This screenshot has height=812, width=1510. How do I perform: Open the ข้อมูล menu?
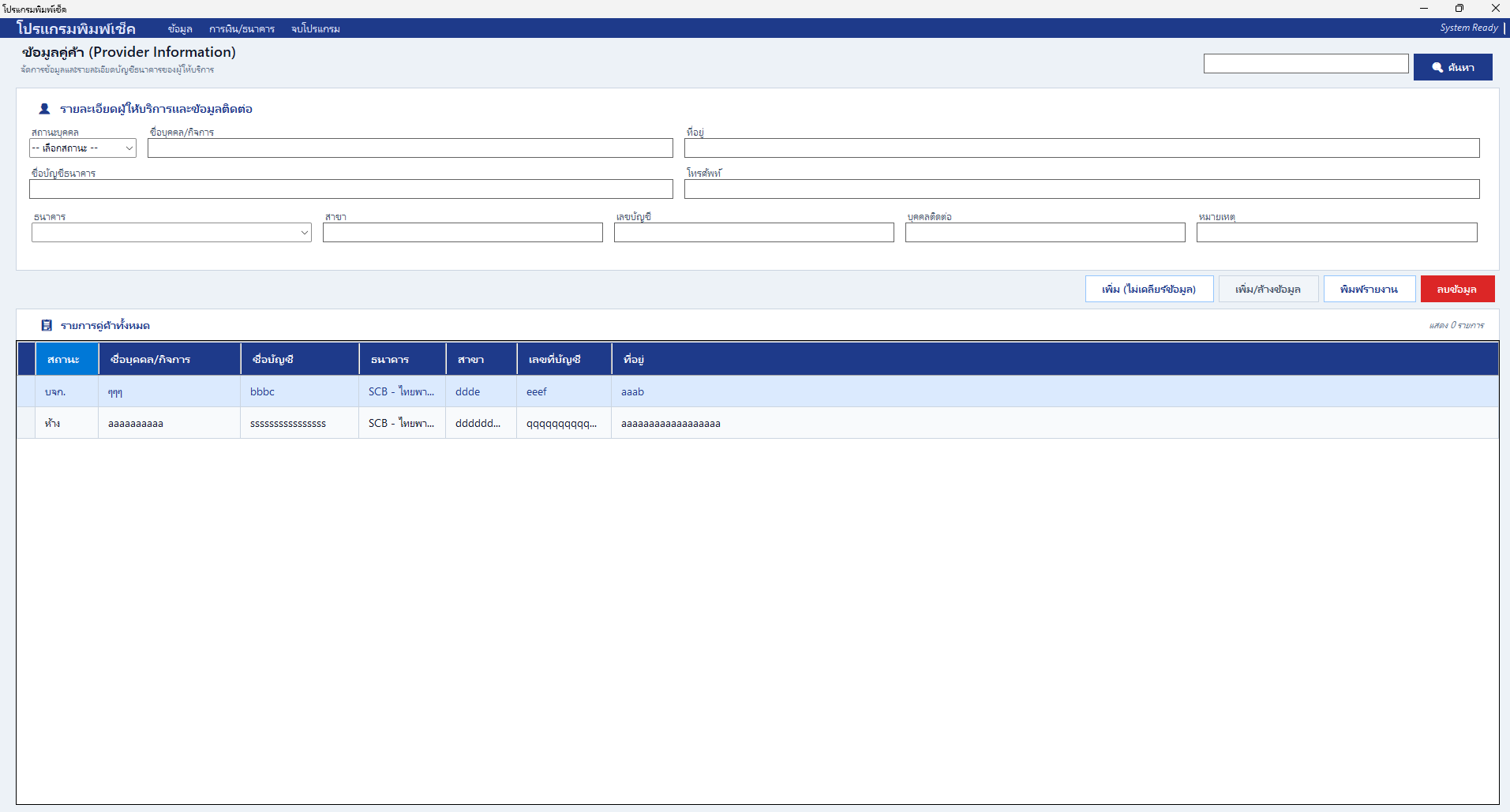180,29
